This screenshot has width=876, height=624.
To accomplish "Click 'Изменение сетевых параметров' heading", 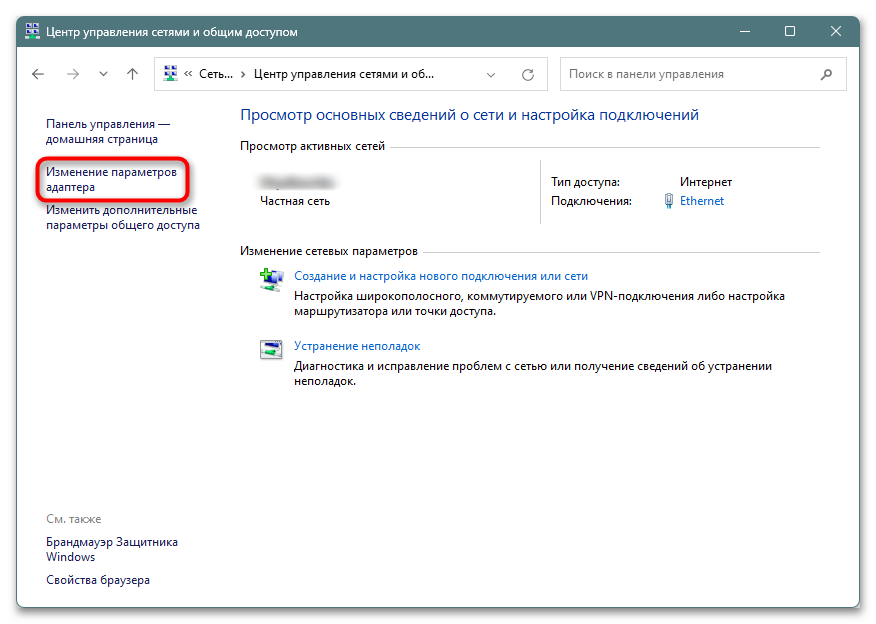I will click(x=328, y=251).
